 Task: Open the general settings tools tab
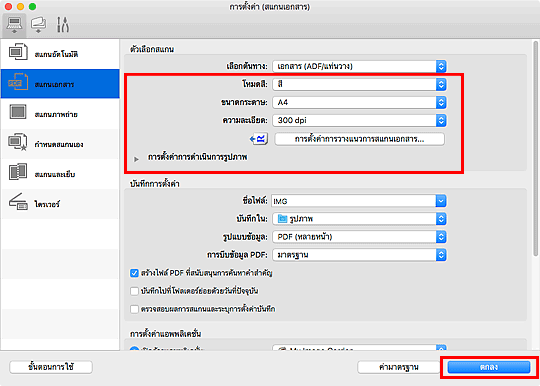pos(63,25)
